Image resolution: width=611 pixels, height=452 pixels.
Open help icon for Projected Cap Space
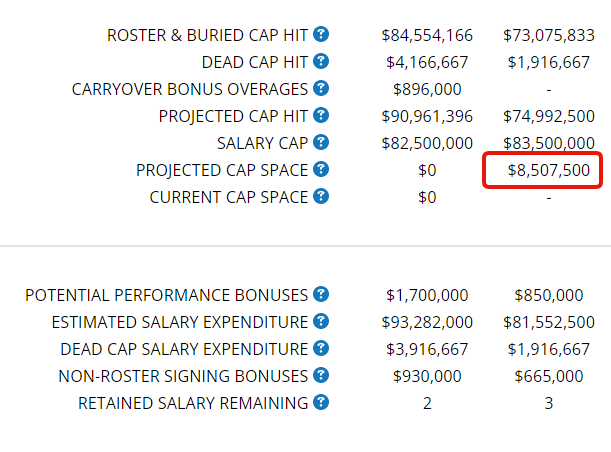(321, 169)
